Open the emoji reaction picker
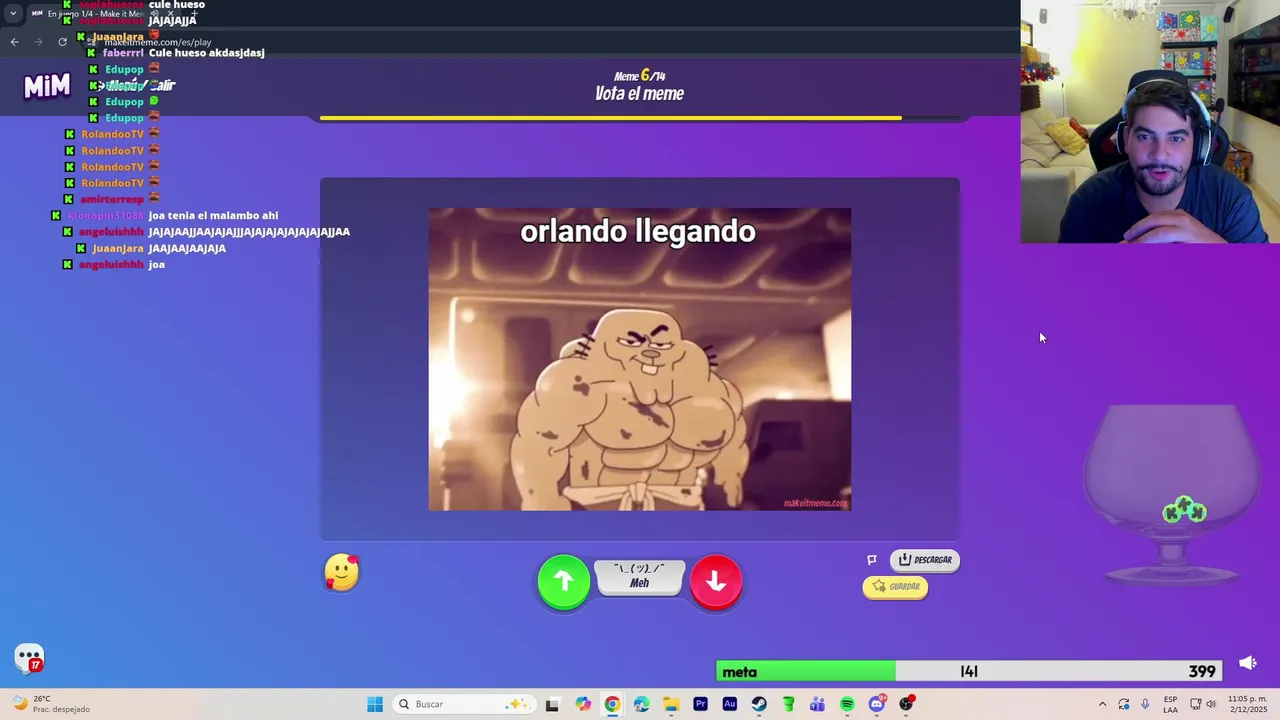The image size is (1280, 720). 342,572
